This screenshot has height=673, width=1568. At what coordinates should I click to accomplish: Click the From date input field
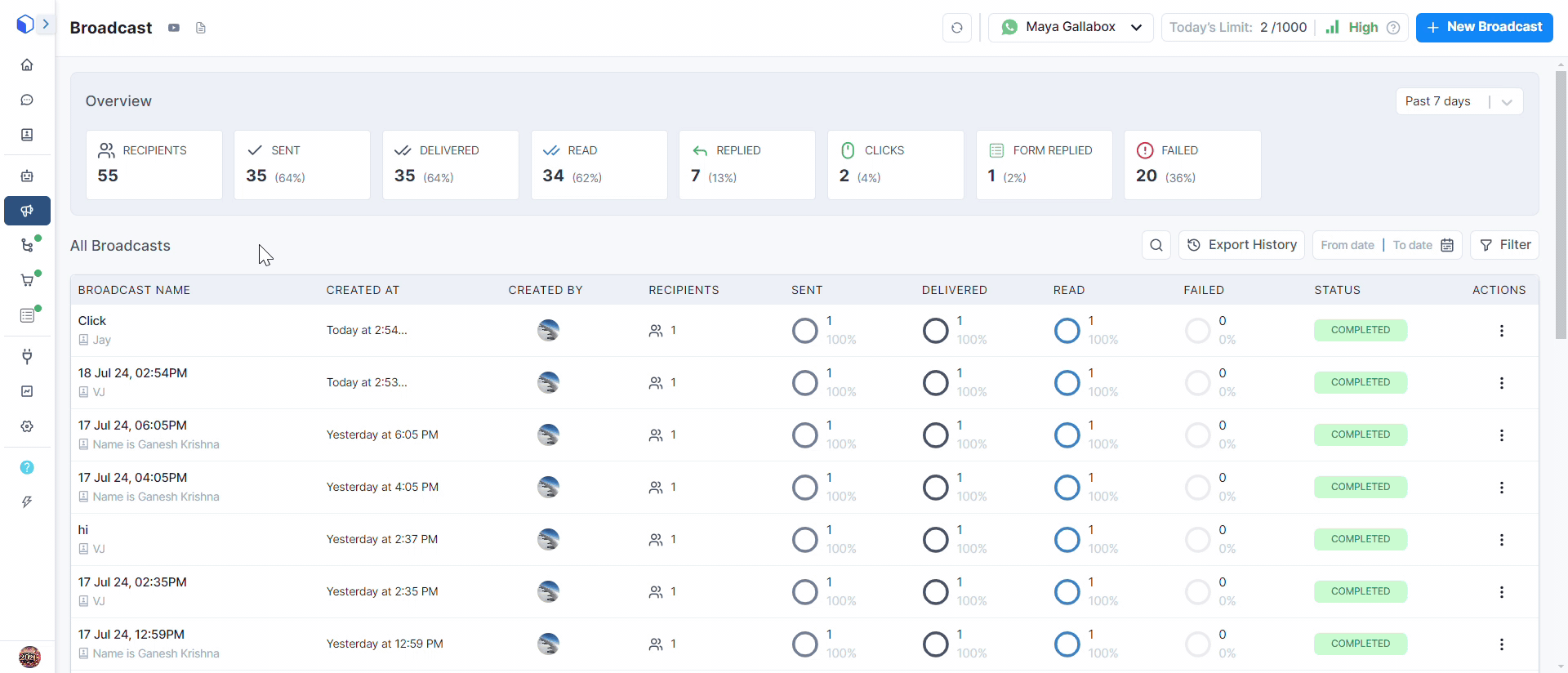(1347, 245)
